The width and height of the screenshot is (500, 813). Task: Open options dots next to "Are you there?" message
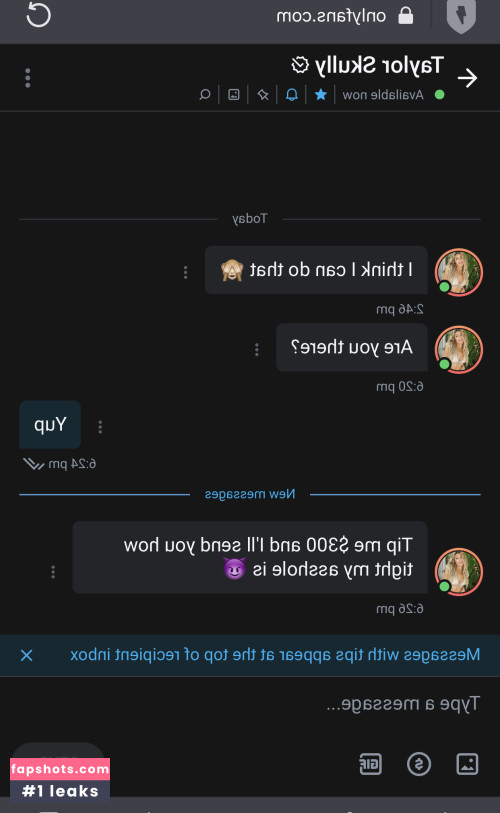256,349
